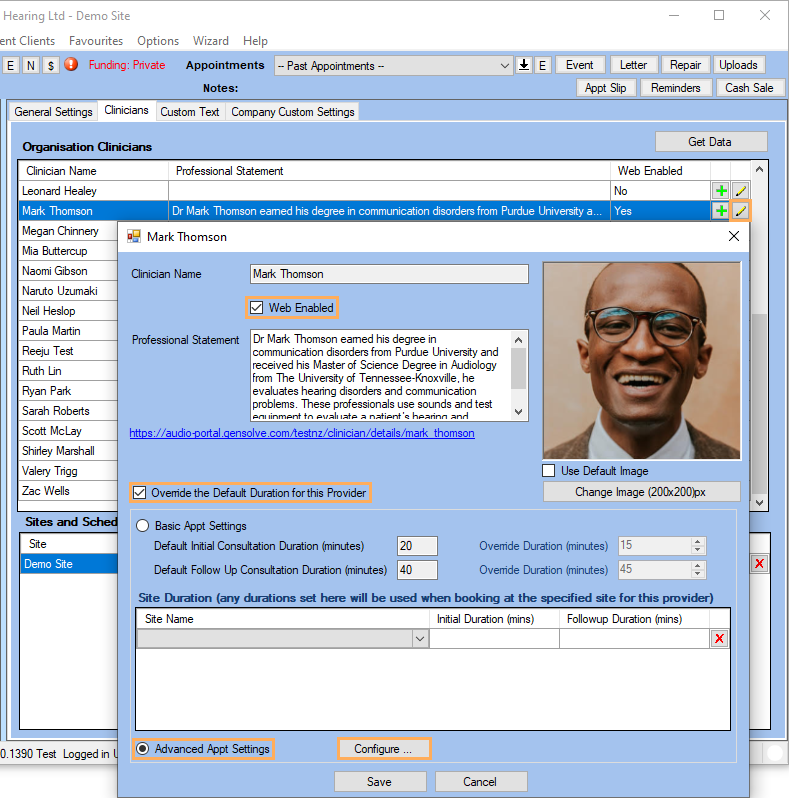Open the Wizard menu

tap(211, 41)
